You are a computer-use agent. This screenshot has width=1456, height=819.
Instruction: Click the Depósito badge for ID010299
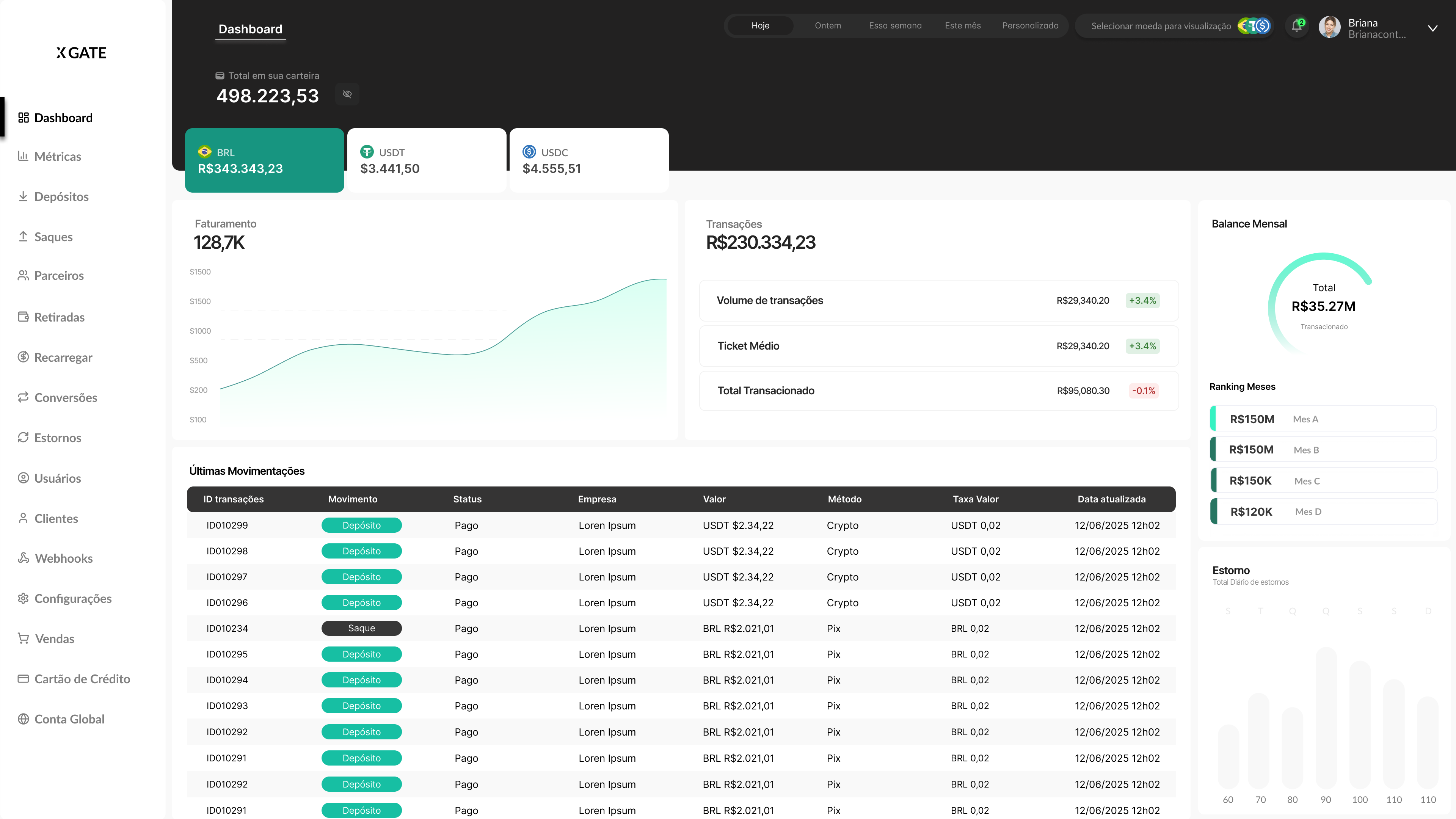pyautogui.click(x=361, y=525)
